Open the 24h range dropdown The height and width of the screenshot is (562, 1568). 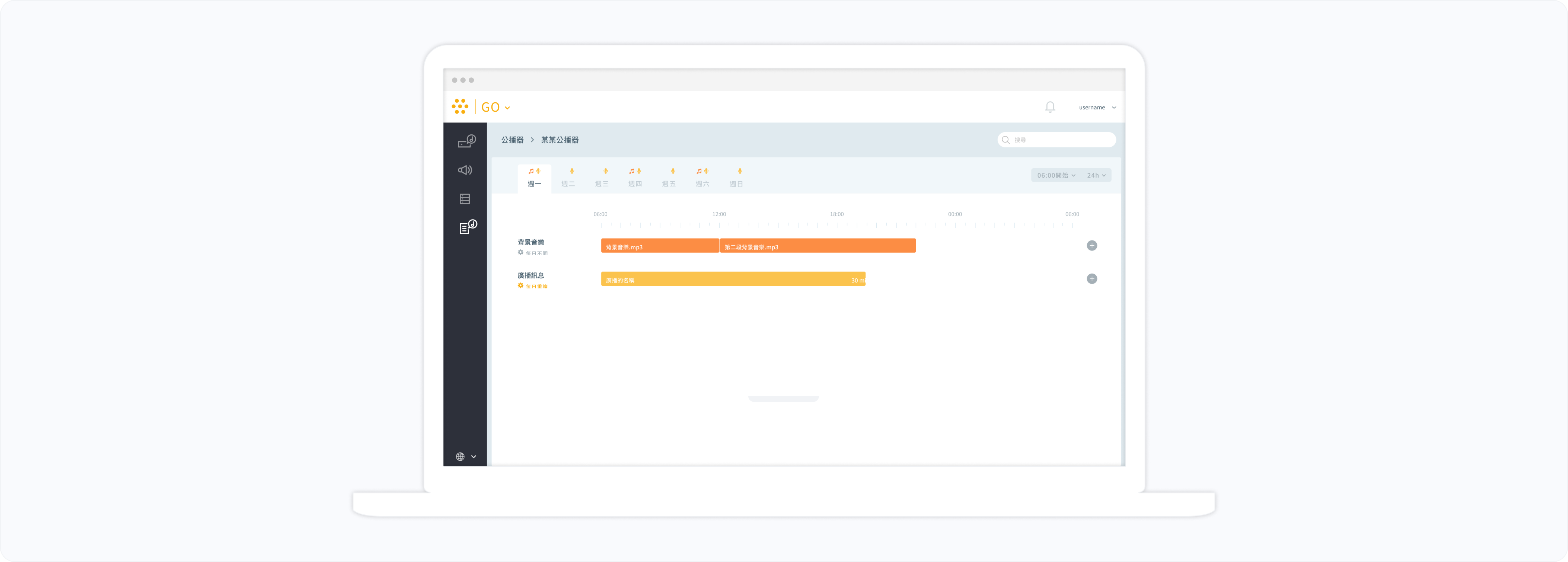[1096, 175]
